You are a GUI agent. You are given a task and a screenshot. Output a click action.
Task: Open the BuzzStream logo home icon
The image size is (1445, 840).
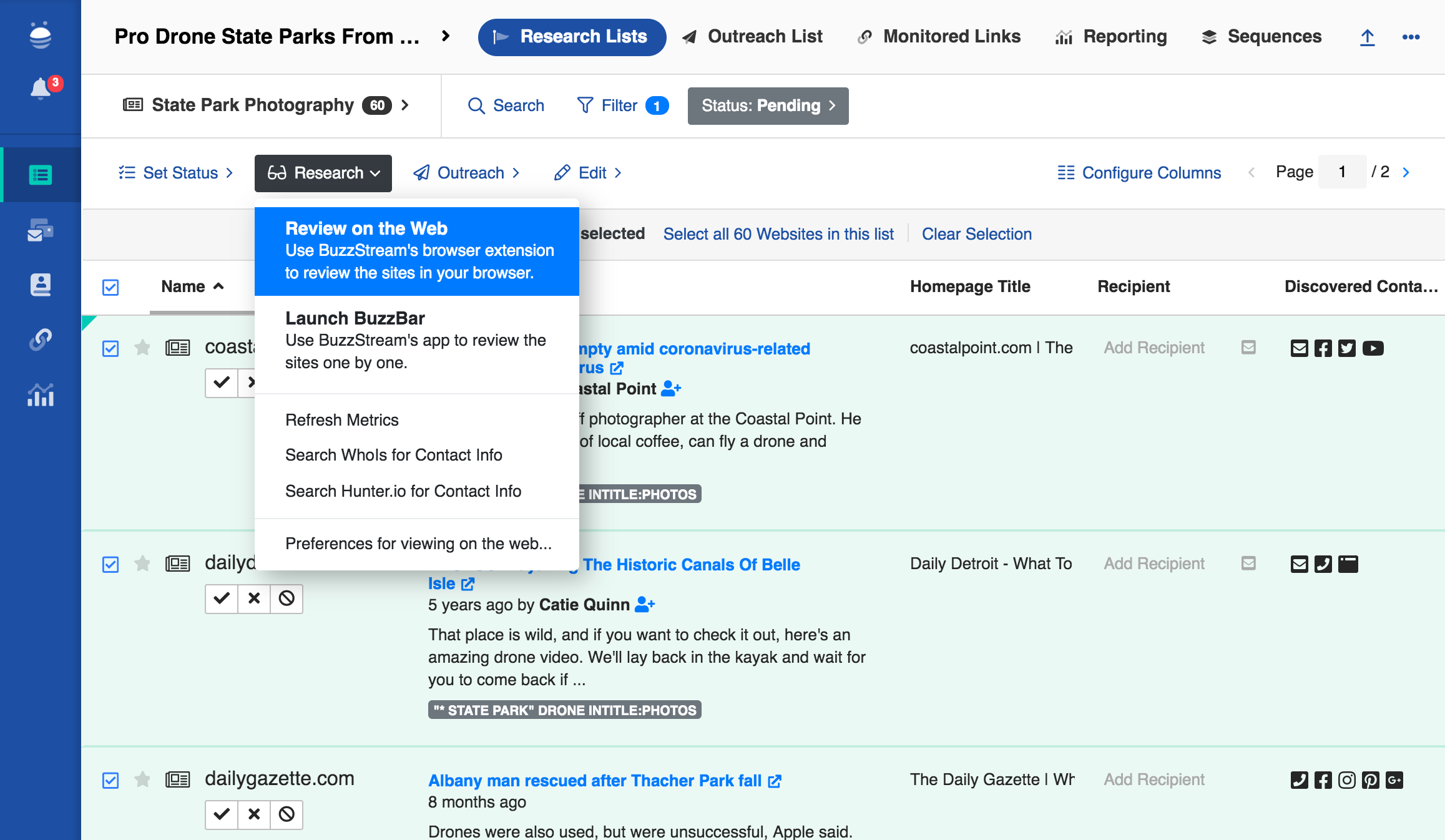click(x=41, y=36)
